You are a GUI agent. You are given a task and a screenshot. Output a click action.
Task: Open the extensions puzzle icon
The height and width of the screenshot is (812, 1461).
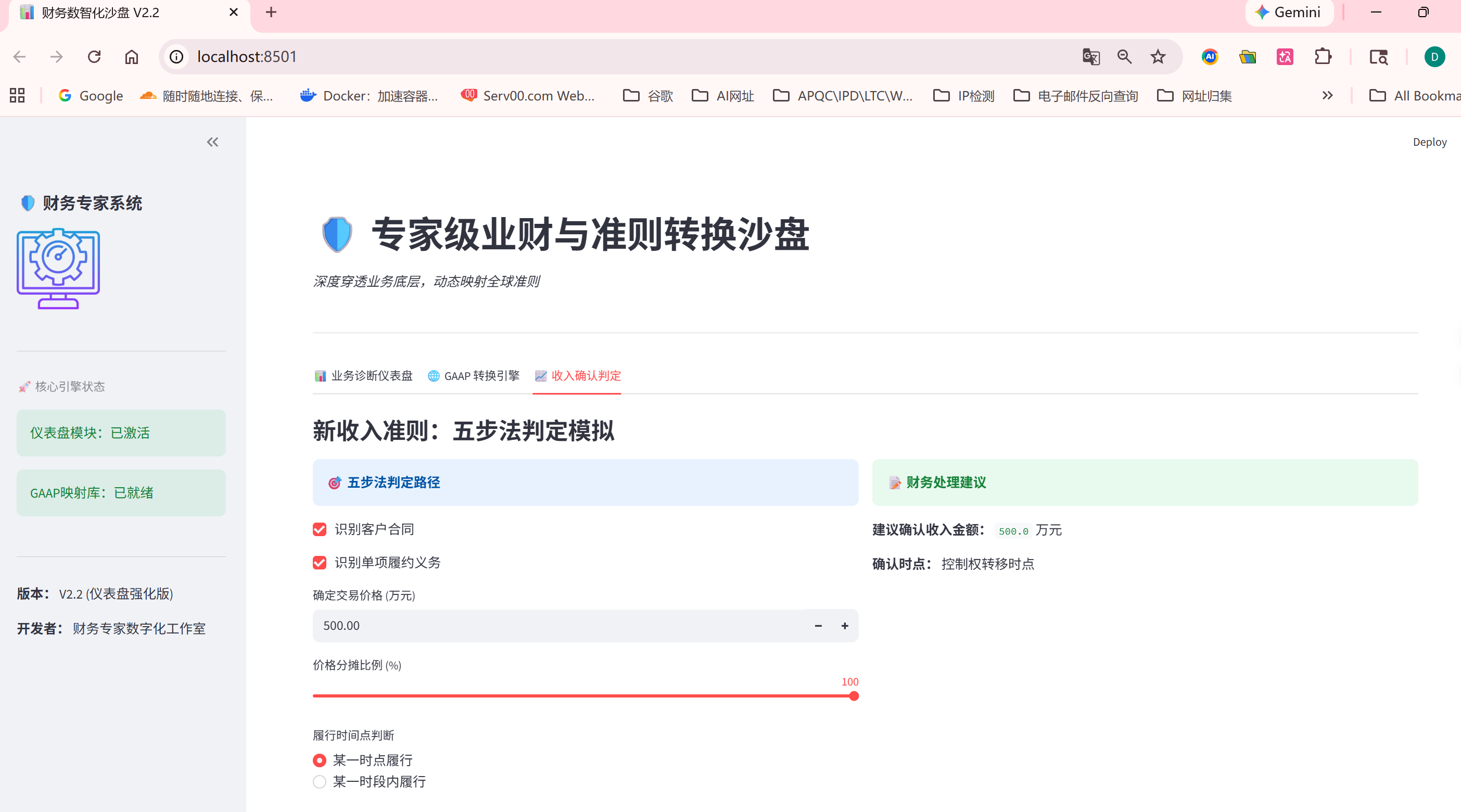(x=1323, y=57)
